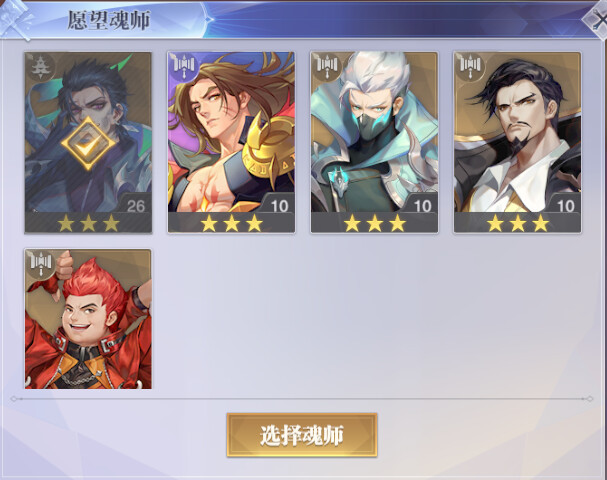Click the 选择魂师 confirm button

tap(302, 435)
